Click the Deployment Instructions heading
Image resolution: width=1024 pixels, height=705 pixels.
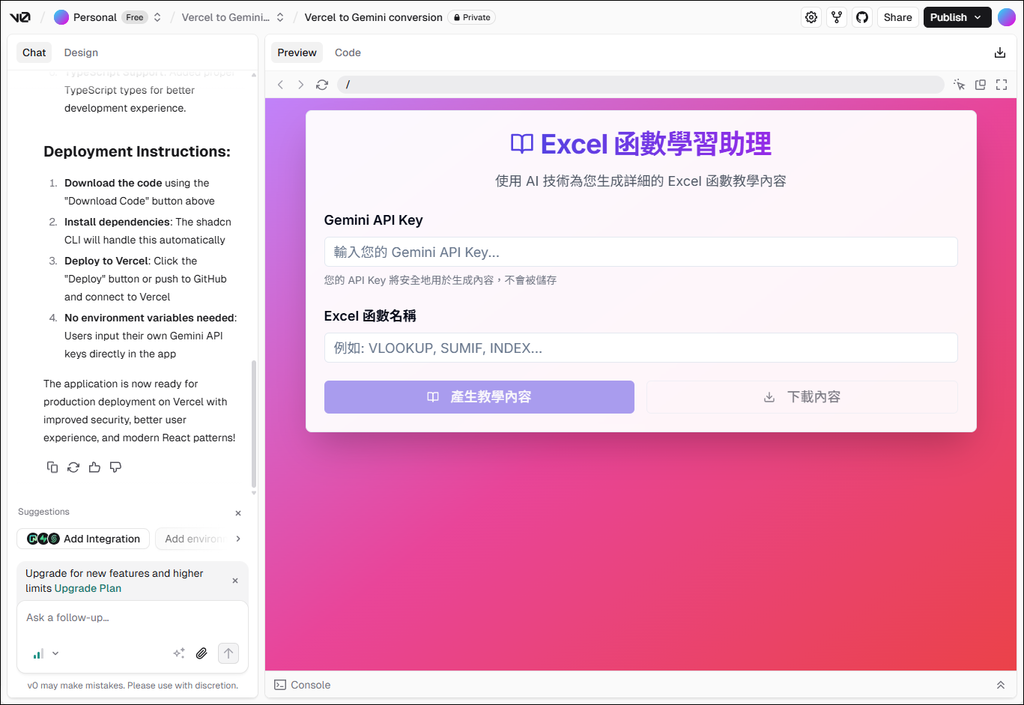click(x=137, y=151)
